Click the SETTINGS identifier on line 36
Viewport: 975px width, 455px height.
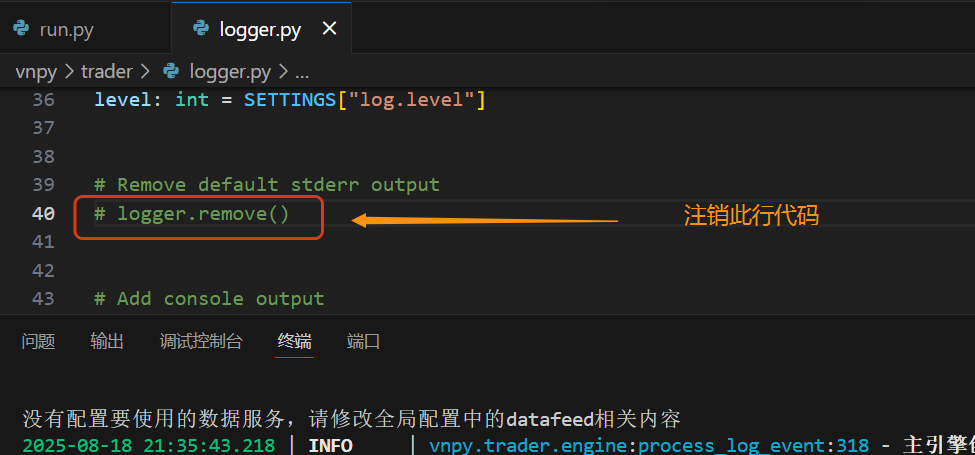pos(290,99)
